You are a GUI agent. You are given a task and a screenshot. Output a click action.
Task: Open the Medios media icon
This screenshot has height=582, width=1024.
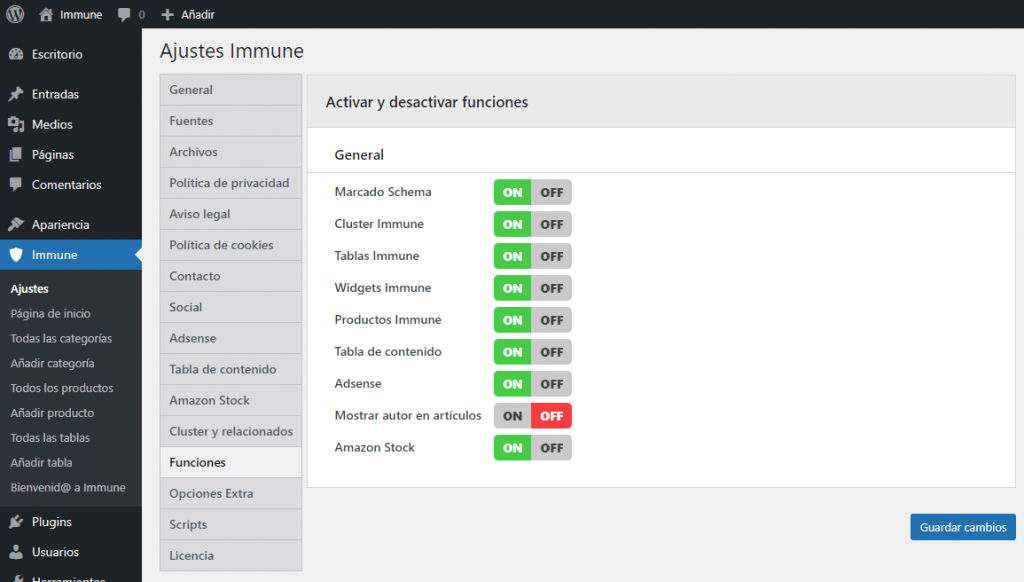(16, 124)
